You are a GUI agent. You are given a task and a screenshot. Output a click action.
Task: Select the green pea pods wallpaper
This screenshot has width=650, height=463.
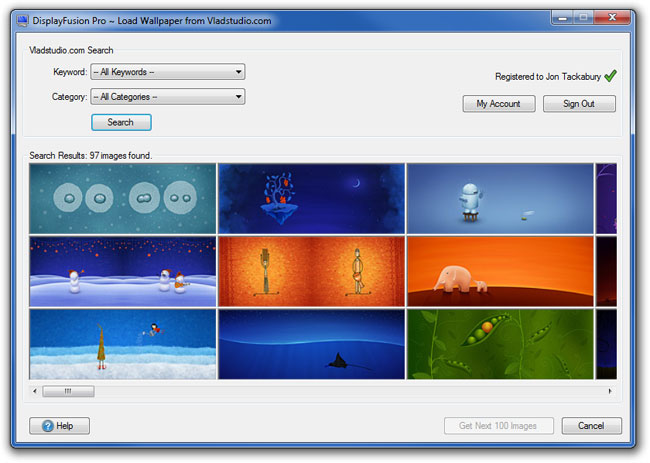click(500, 344)
